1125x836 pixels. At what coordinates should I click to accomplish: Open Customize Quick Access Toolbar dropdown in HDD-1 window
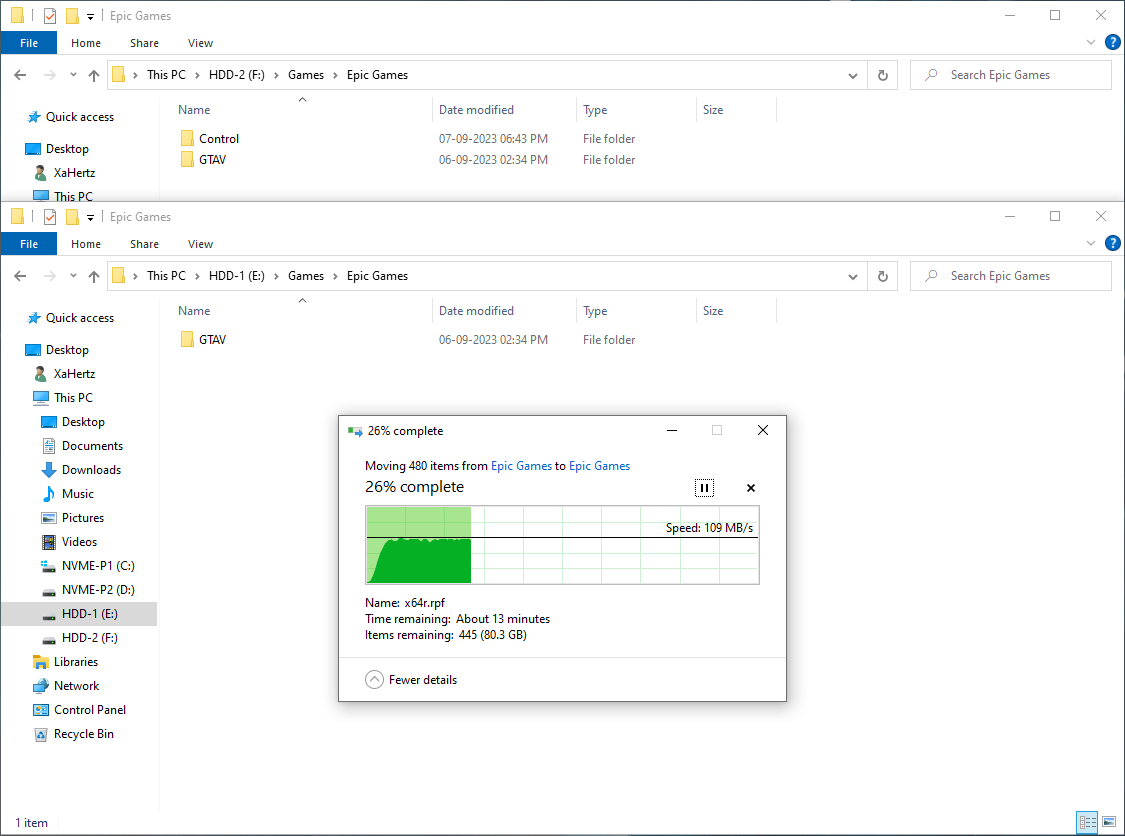point(90,217)
